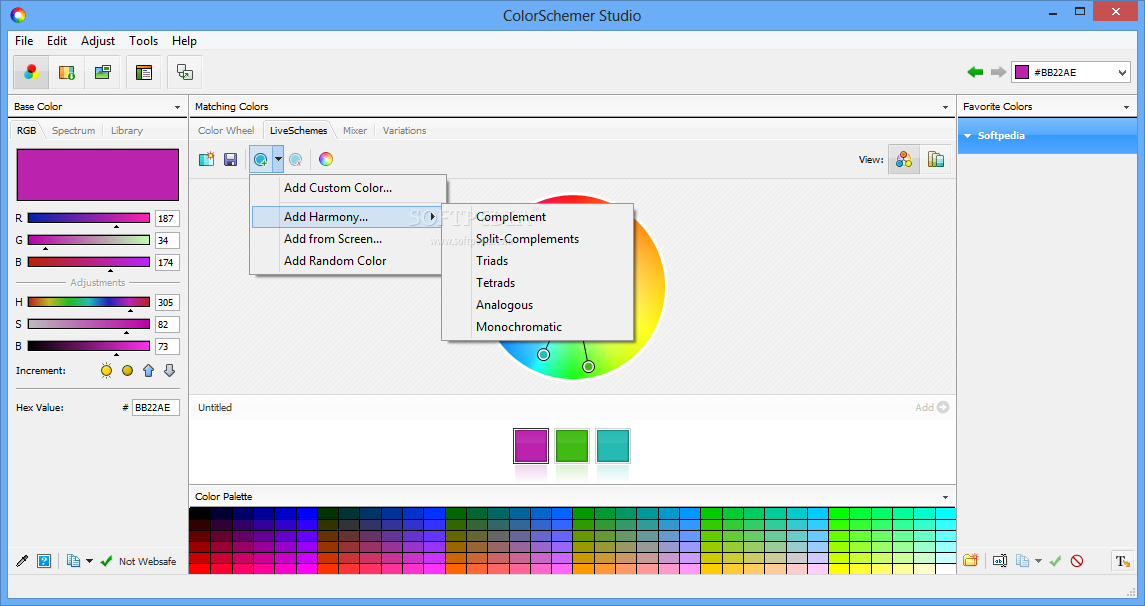
Task: Choose Add Custom Color from the menu
Action: (348, 188)
